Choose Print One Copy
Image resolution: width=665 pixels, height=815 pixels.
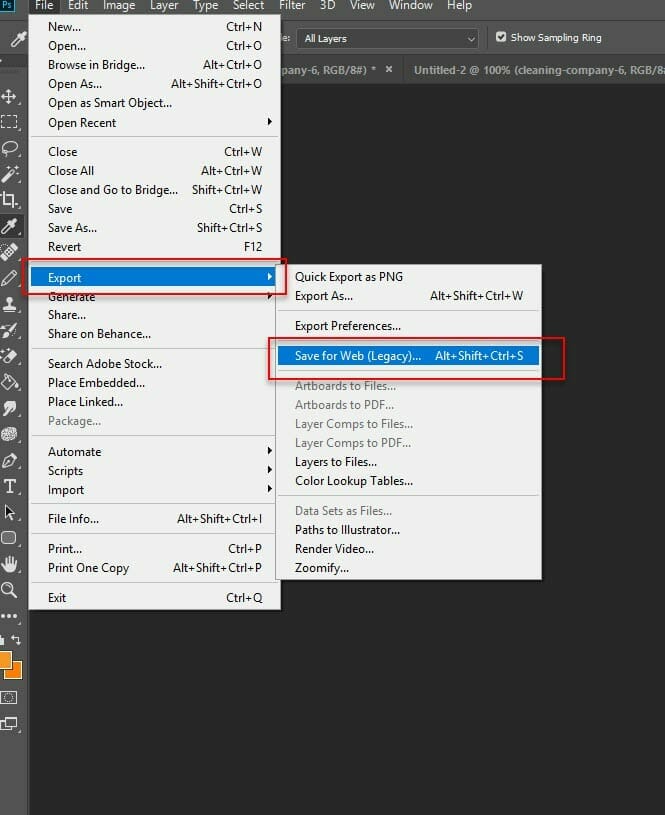tap(154, 568)
